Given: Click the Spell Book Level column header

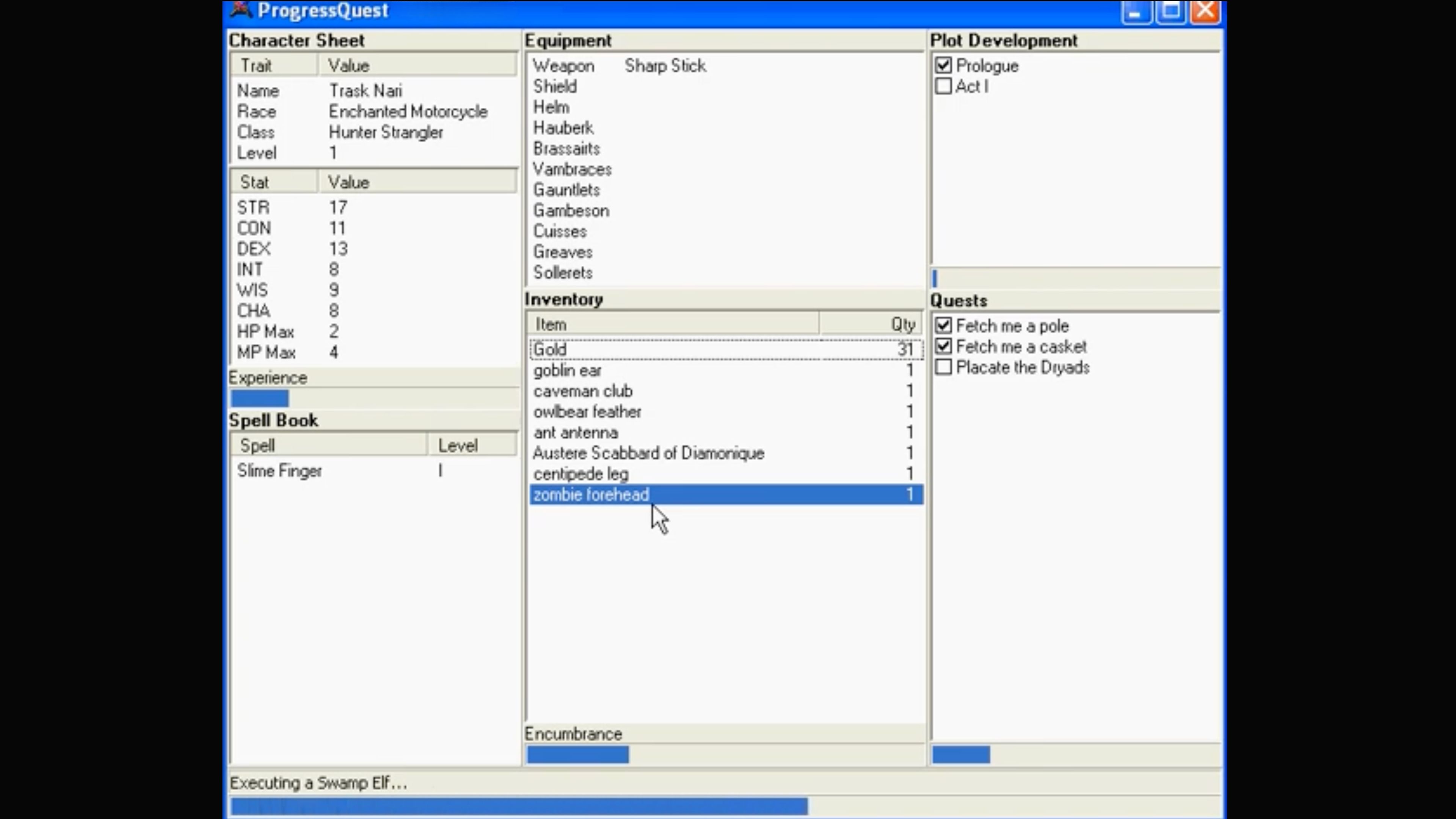Looking at the screenshot, I should [x=472, y=446].
